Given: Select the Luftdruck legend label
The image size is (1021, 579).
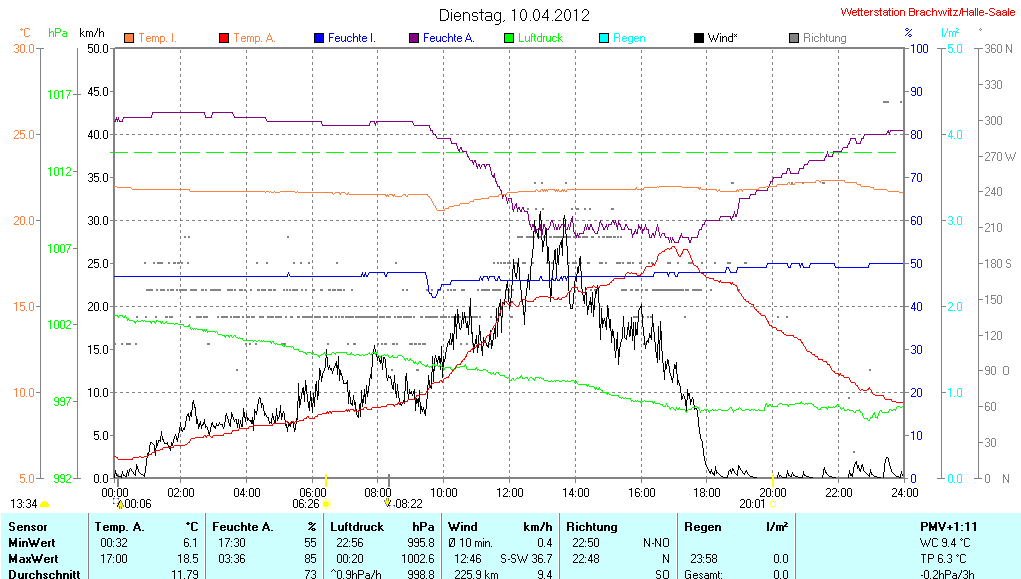Looking at the screenshot, I should click(x=541, y=38).
